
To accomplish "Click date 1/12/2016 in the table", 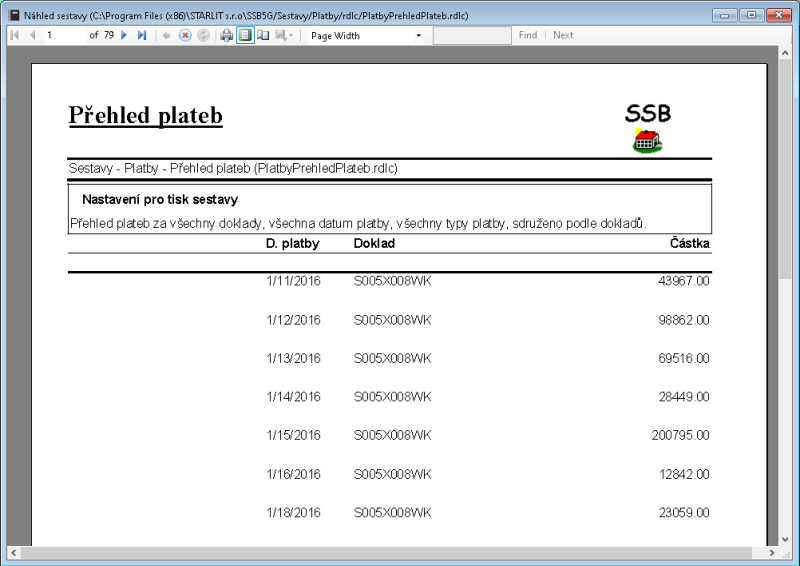I will pos(293,320).
